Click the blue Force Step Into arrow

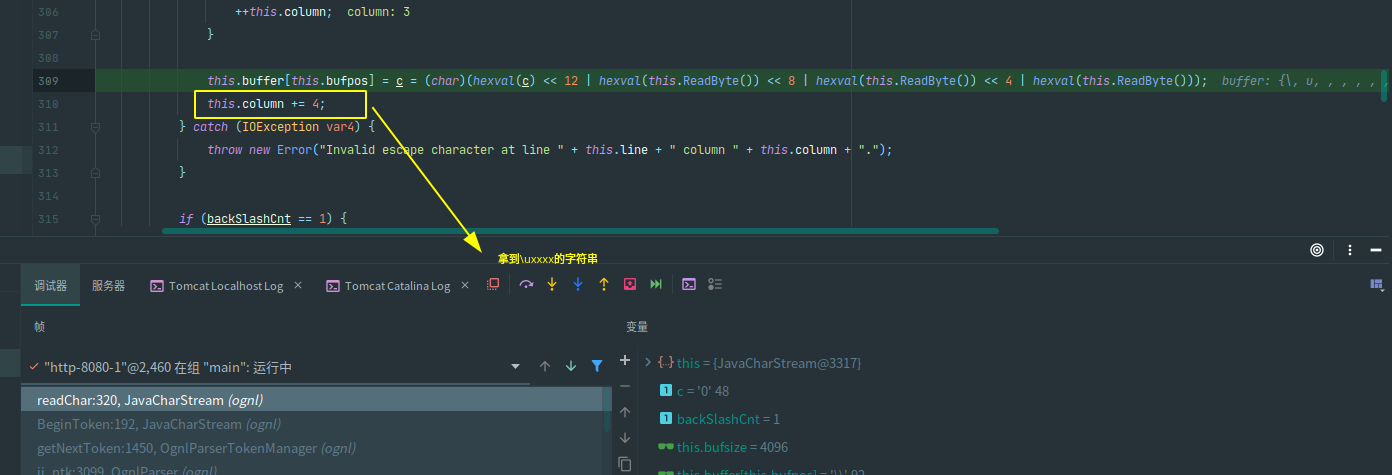click(578, 285)
